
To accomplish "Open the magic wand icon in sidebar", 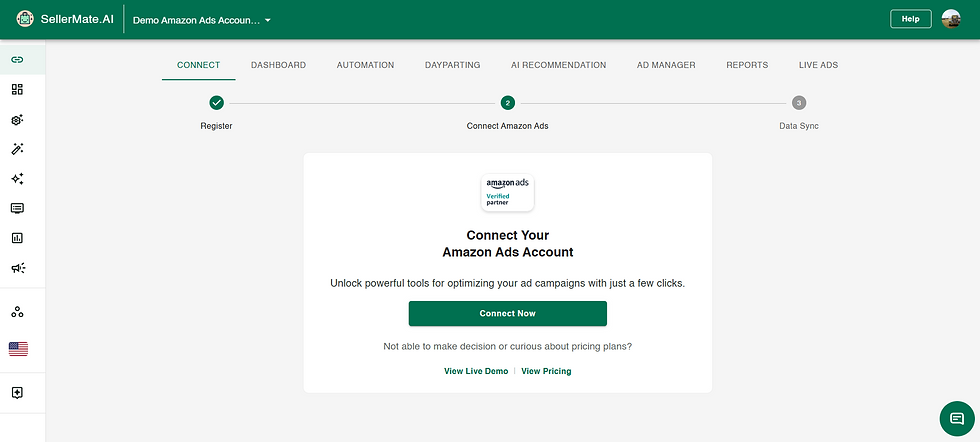I will [x=18, y=149].
